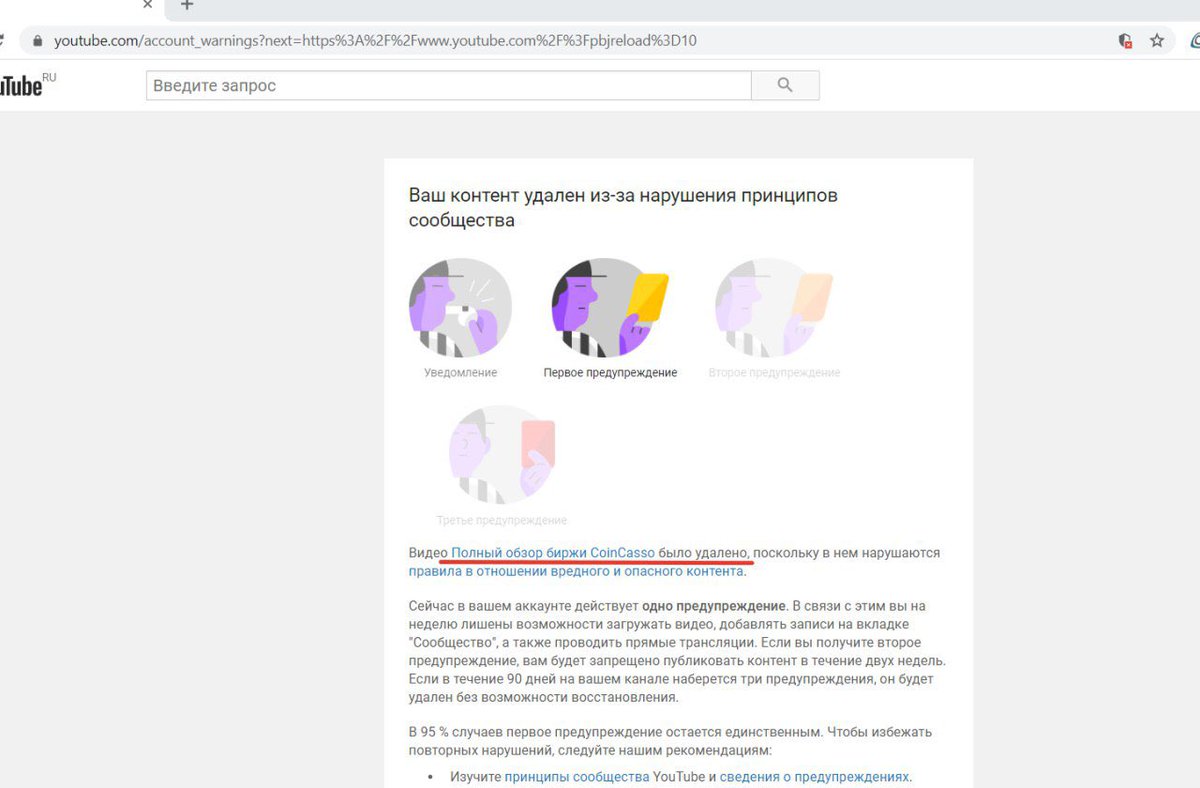Click the search field 'Введите запрос'
The height and width of the screenshot is (788, 1200).
pyautogui.click(x=448, y=85)
